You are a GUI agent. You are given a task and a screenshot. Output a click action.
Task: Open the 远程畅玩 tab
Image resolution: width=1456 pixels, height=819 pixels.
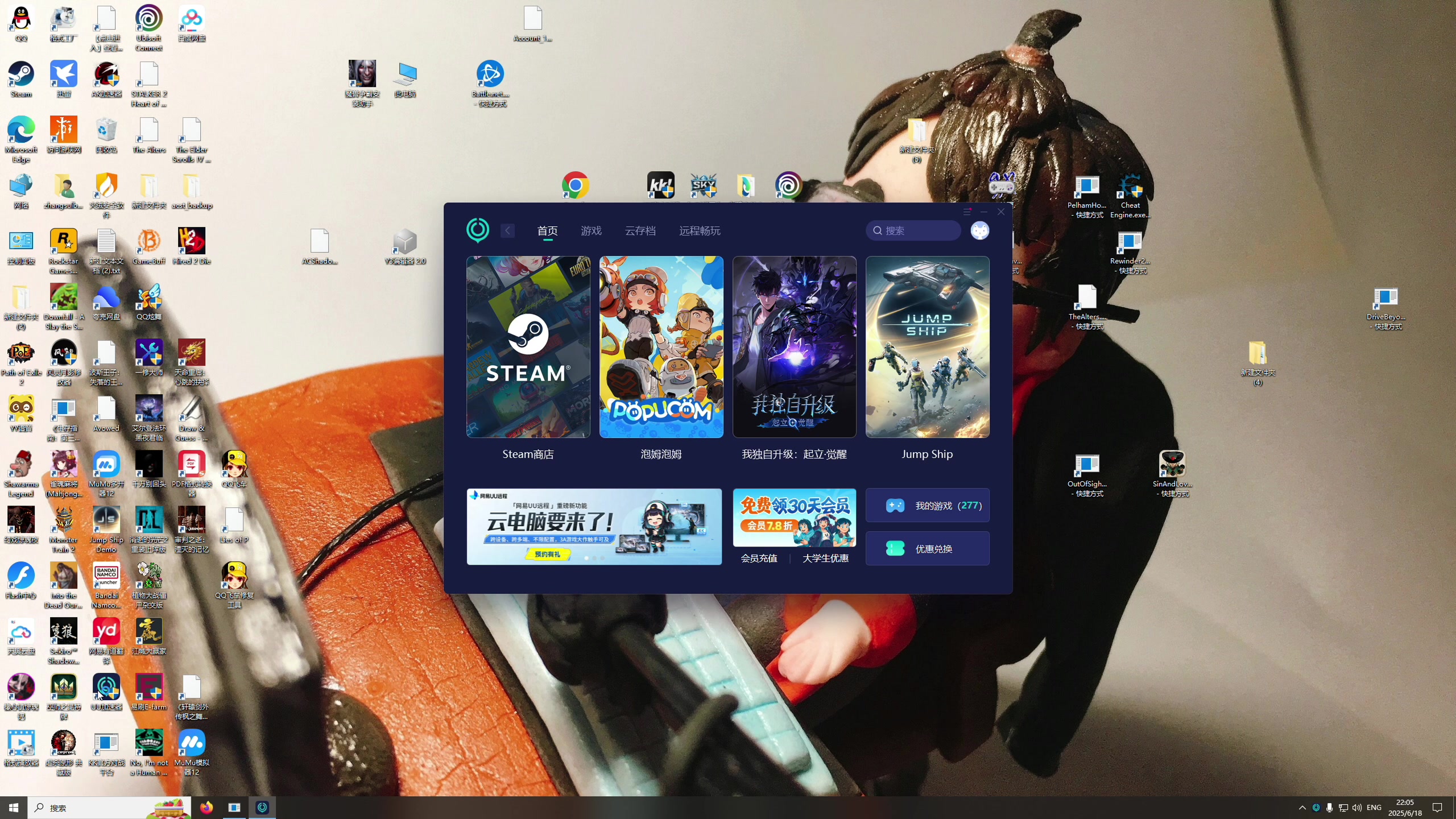[x=700, y=230]
